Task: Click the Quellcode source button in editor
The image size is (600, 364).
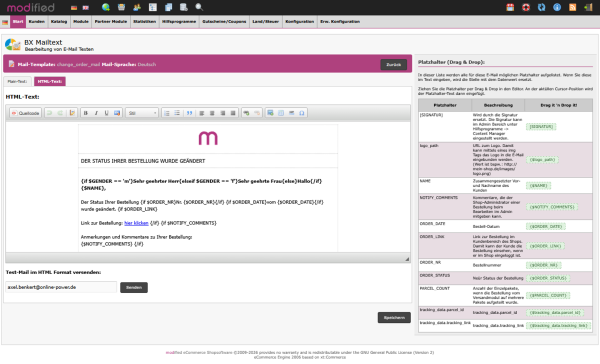Action: coord(25,113)
